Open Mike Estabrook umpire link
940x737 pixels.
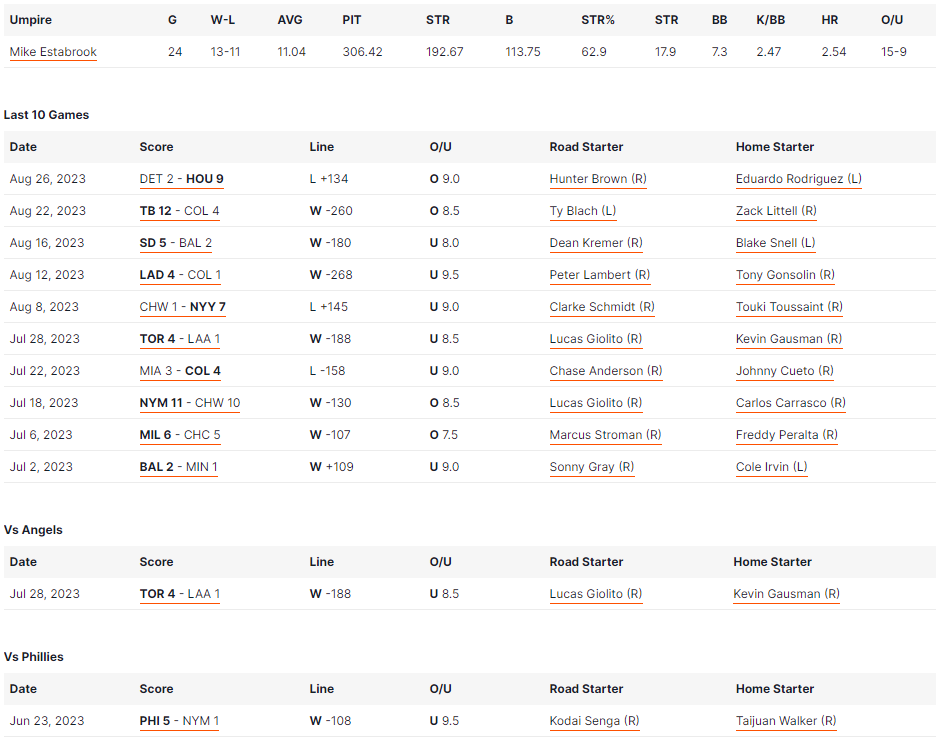pyautogui.click(x=53, y=52)
